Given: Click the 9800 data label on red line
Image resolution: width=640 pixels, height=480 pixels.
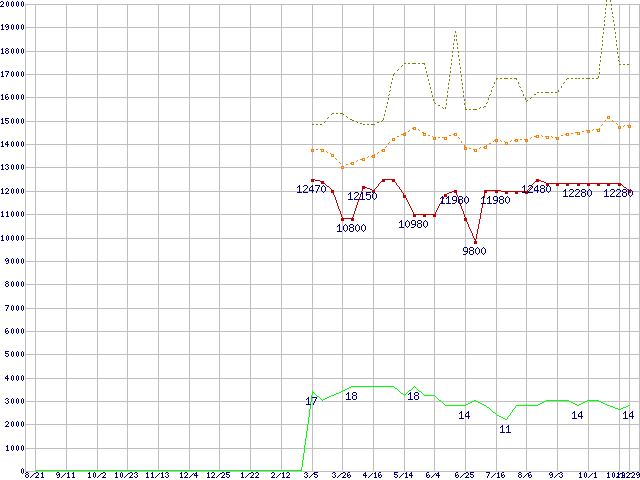Looking at the screenshot, I should pyautogui.click(x=474, y=251).
